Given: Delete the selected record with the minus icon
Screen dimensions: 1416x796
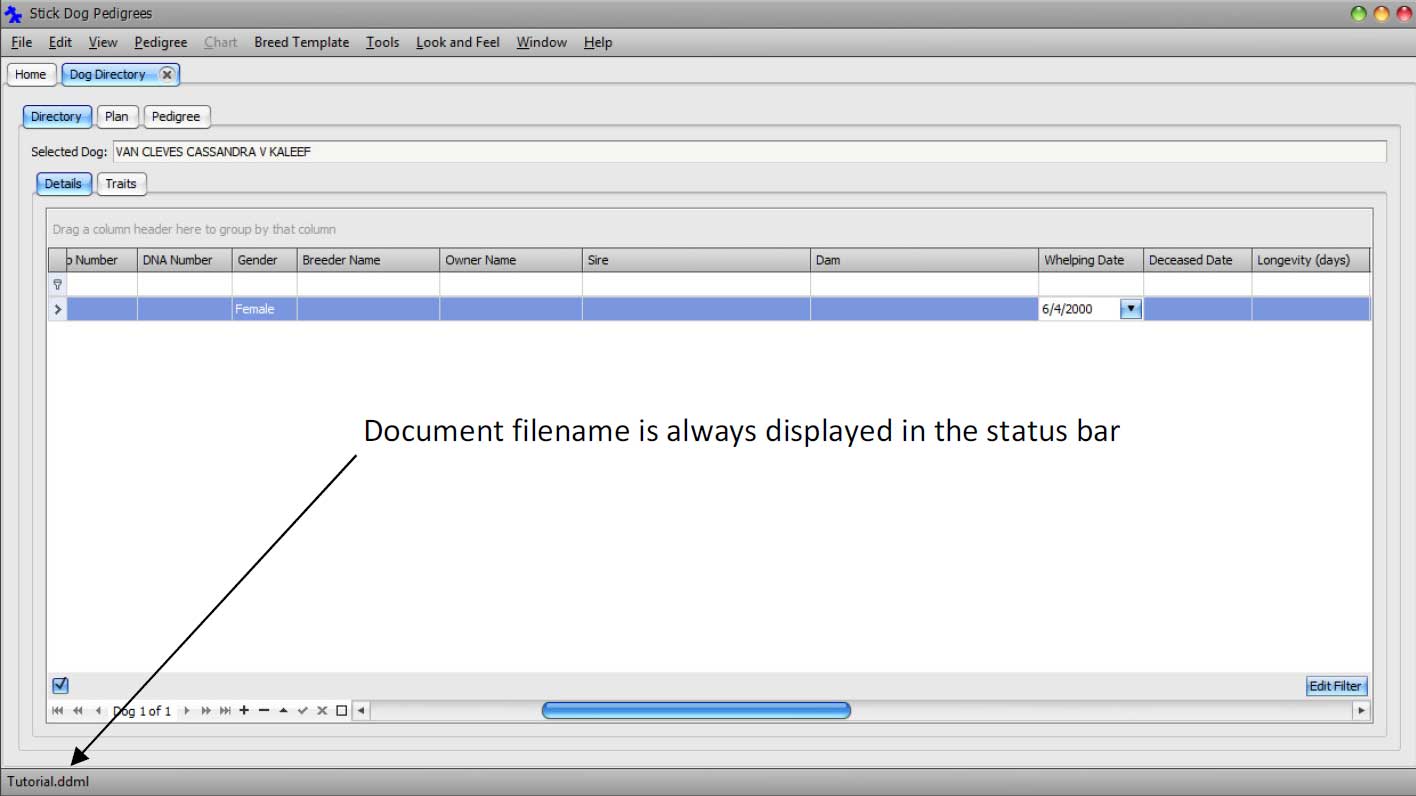Looking at the screenshot, I should [264, 710].
